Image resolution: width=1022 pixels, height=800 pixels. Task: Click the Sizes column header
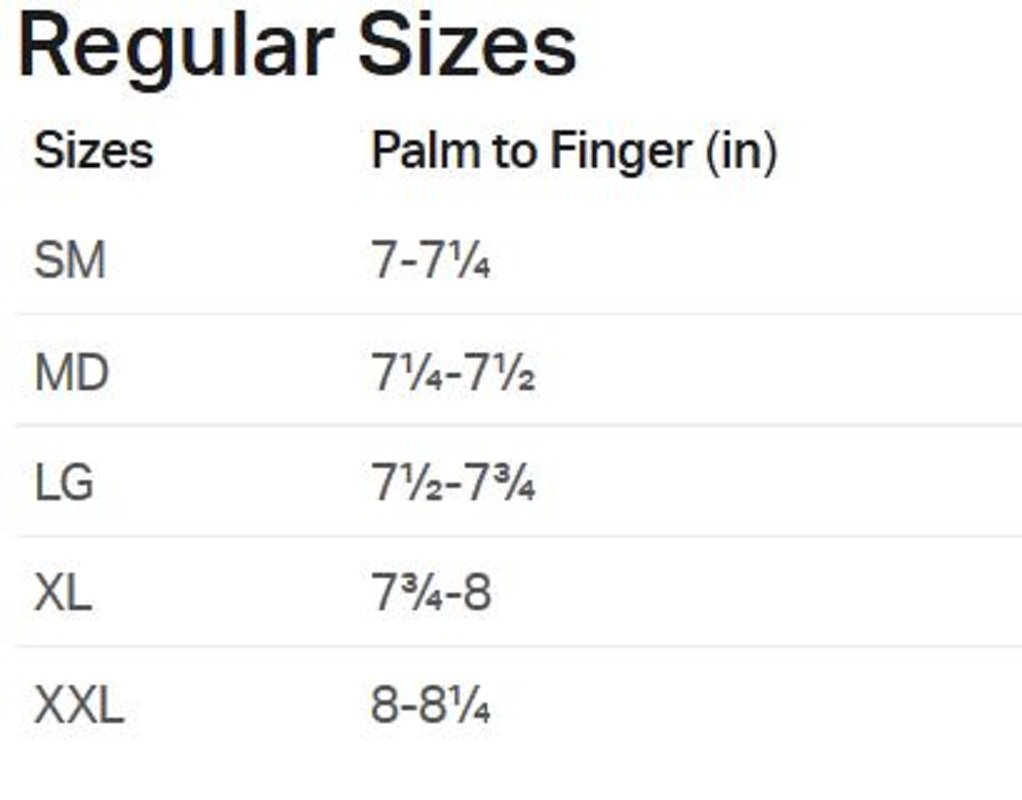[93, 151]
